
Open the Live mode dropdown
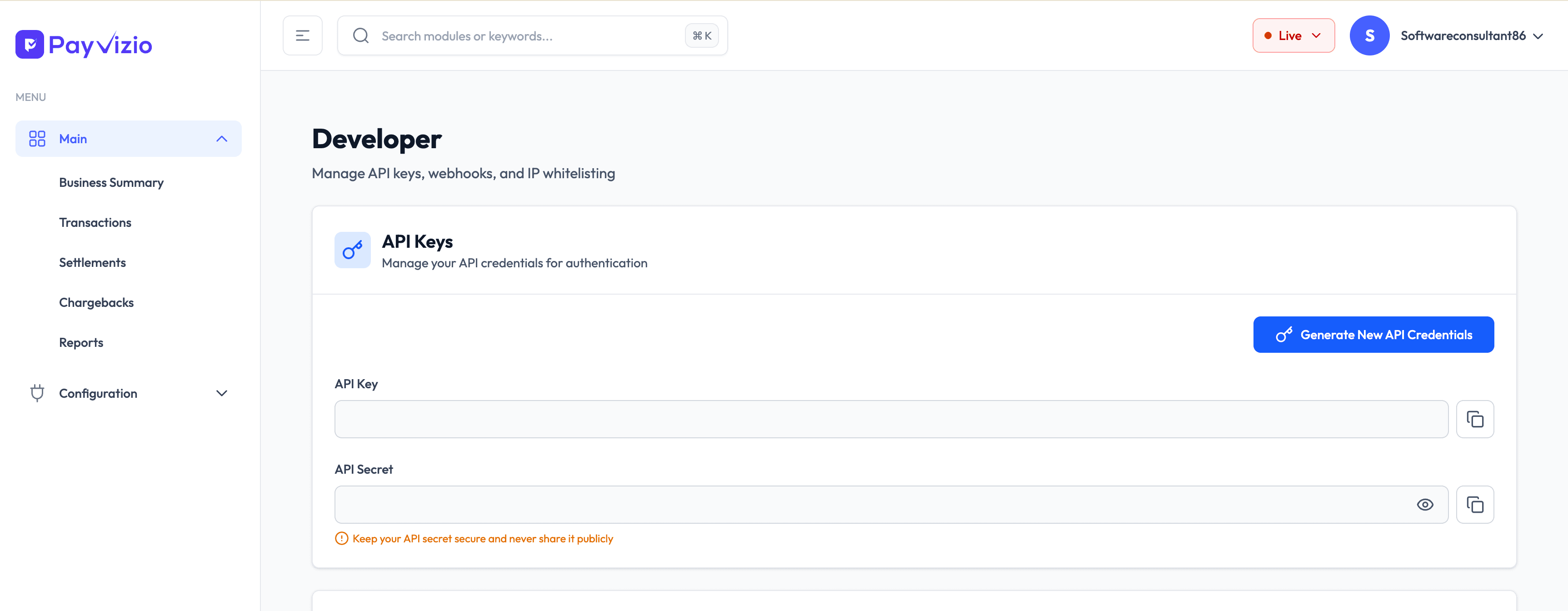click(x=1293, y=36)
